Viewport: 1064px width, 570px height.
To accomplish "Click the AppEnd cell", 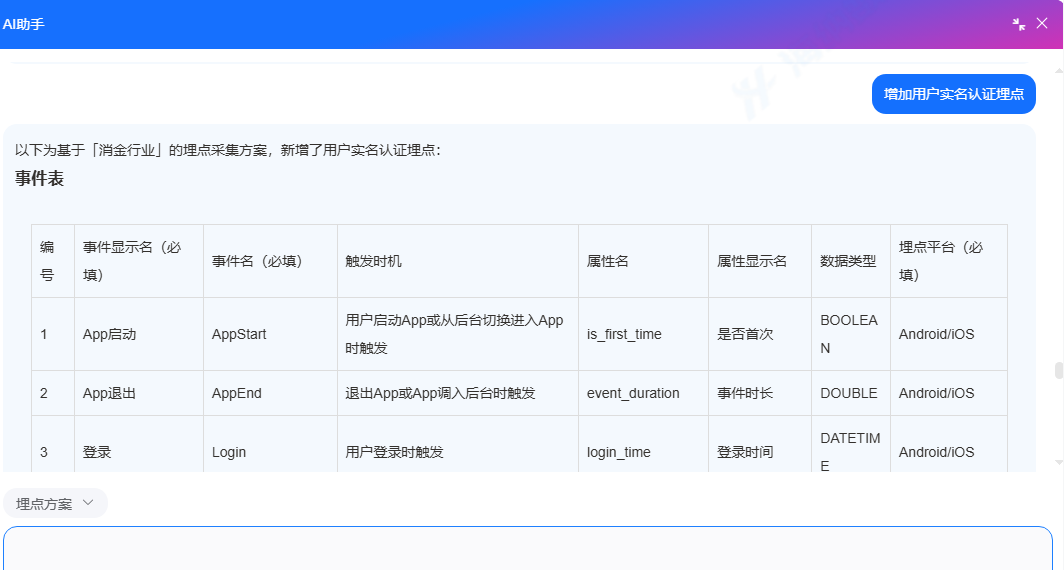I will [x=270, y=393].
